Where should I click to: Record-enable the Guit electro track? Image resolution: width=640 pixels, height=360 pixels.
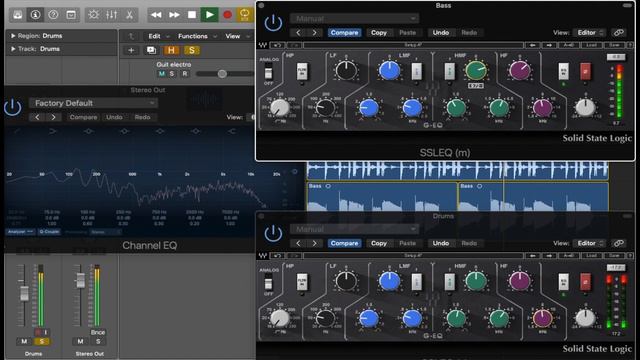[185, 74]
